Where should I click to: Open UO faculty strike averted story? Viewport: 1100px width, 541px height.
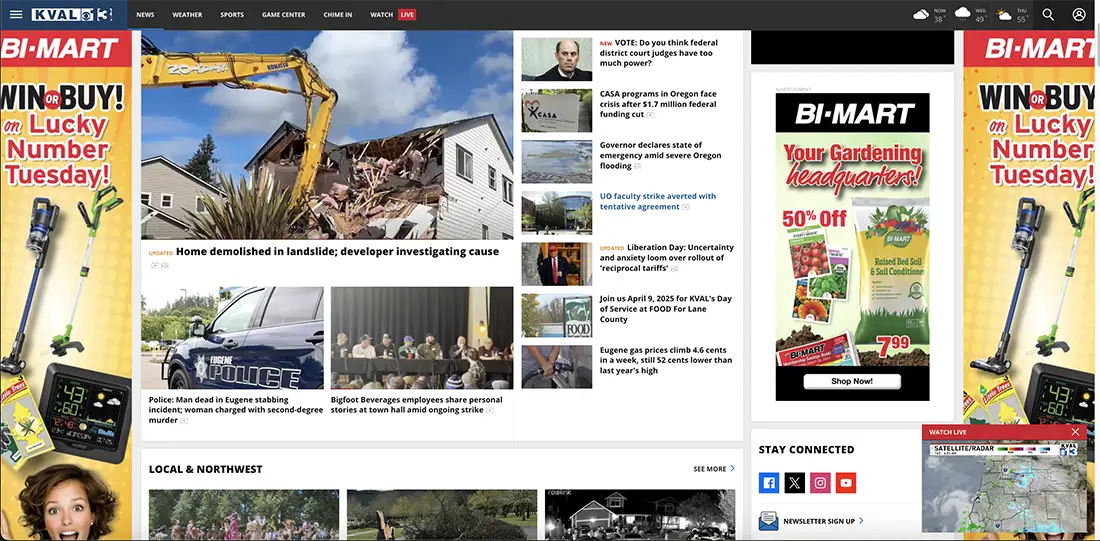click(x=657, y=201)
